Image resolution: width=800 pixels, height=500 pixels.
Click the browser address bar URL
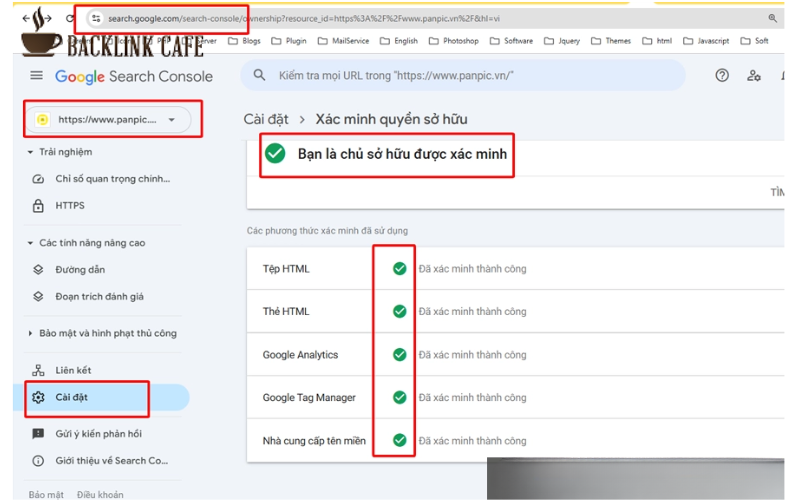tap(304, 19)
